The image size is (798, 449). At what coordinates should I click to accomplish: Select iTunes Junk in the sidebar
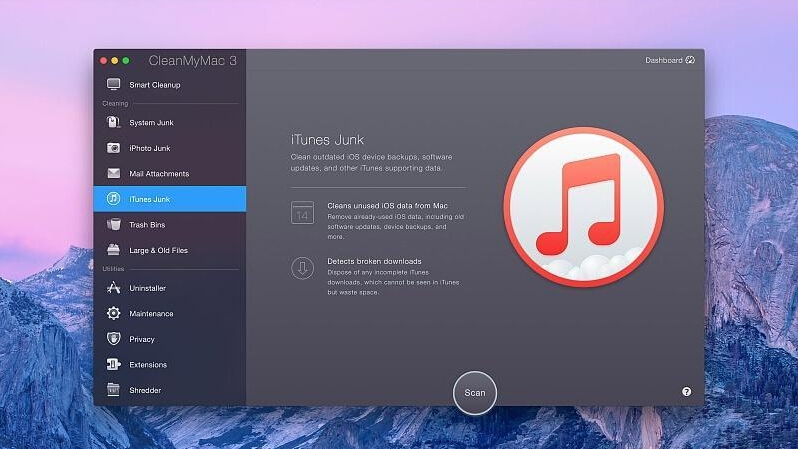150,199
